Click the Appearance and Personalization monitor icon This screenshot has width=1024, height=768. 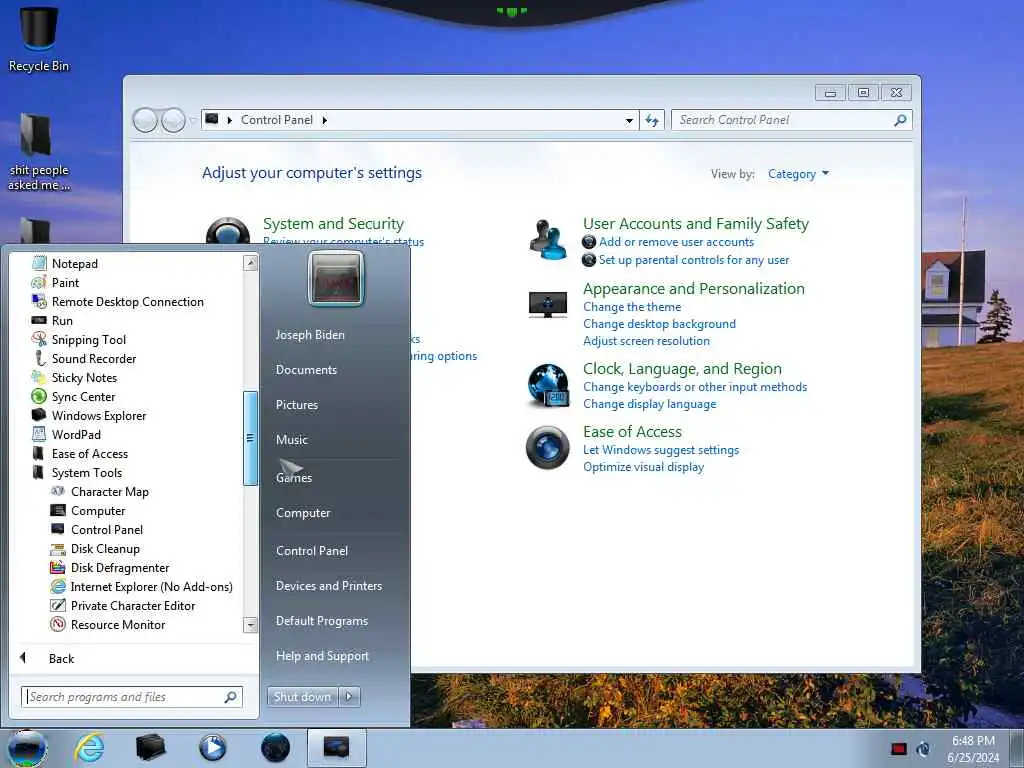pos(547,304)
